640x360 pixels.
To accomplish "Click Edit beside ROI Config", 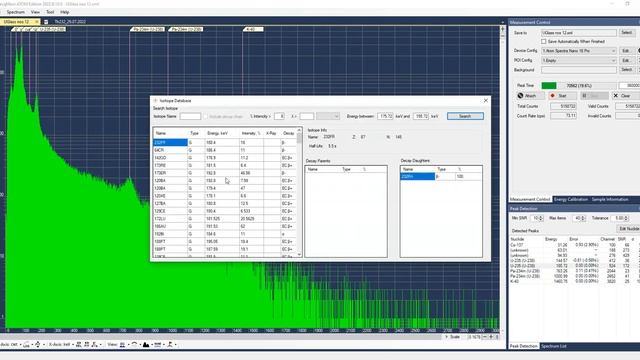I will [x=626, y=60].
